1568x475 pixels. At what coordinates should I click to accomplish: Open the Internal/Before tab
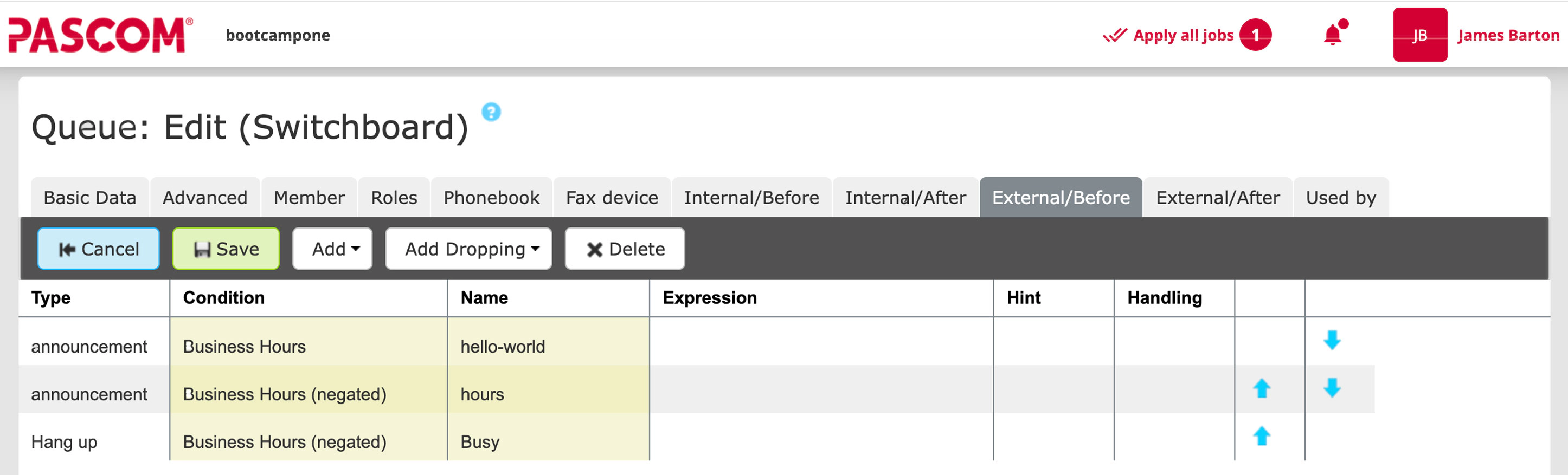click(x=751, y=198)
